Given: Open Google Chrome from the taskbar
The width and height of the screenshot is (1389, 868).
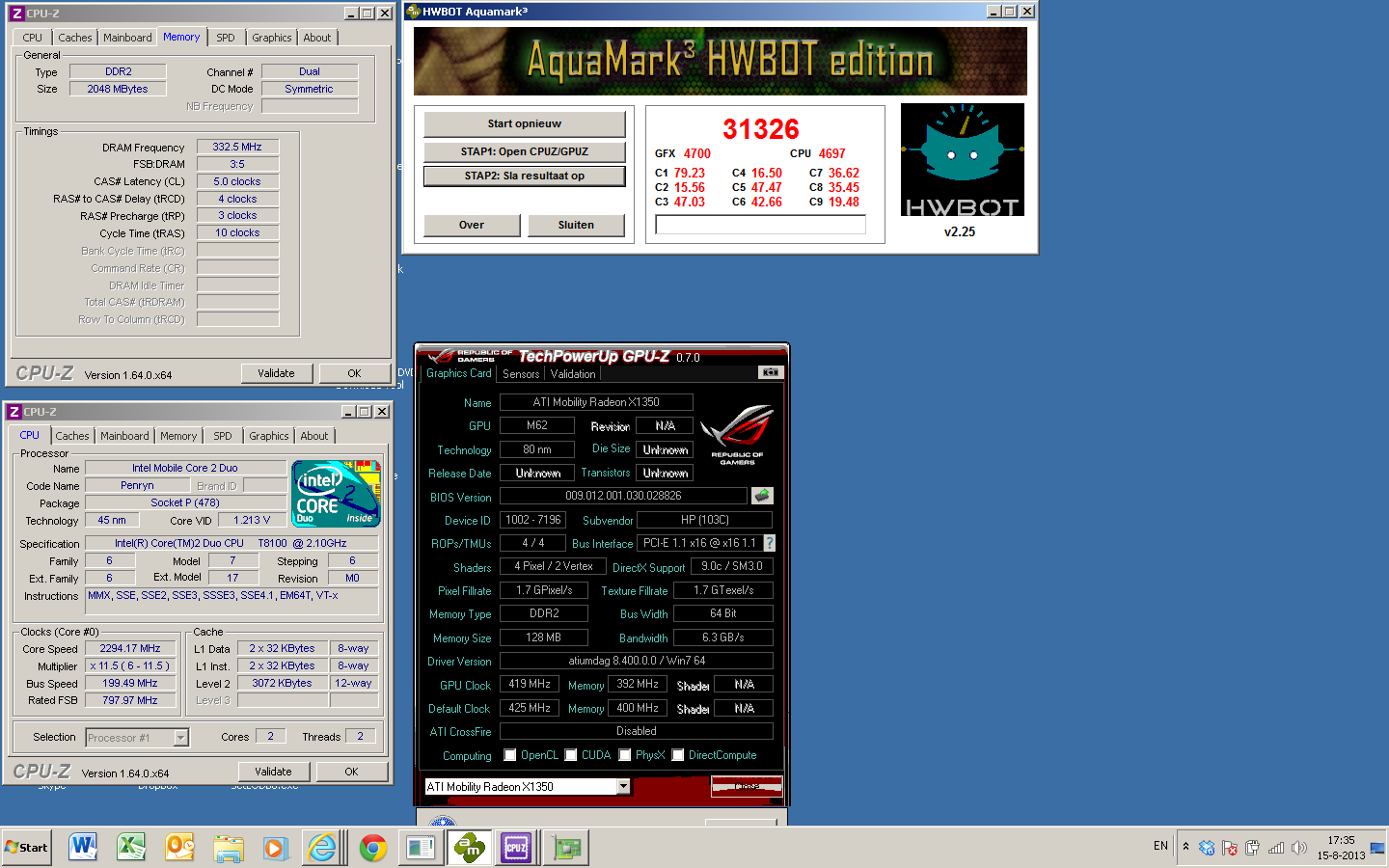Looking at the screenshot, I should 372,848.
